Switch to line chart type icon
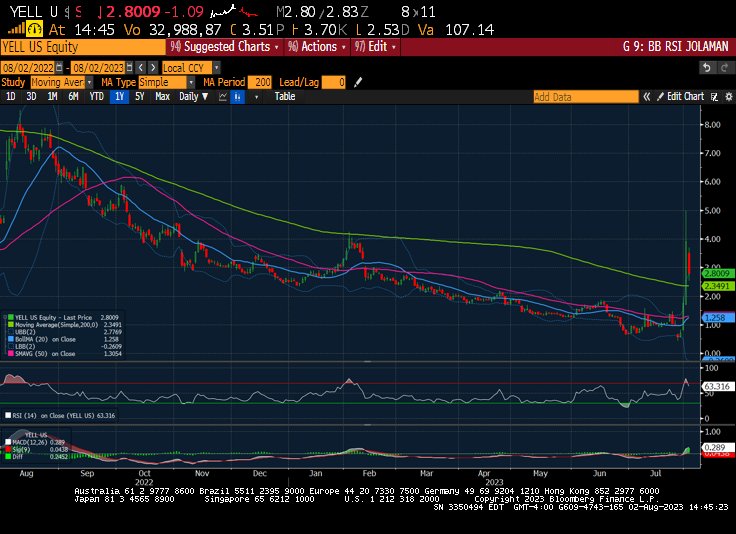This screenshot has width=736, height=534. pyautogui.click(x=223, y=97)
